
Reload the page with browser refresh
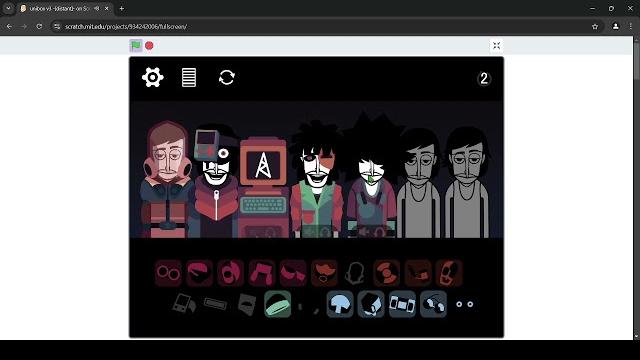39,27
